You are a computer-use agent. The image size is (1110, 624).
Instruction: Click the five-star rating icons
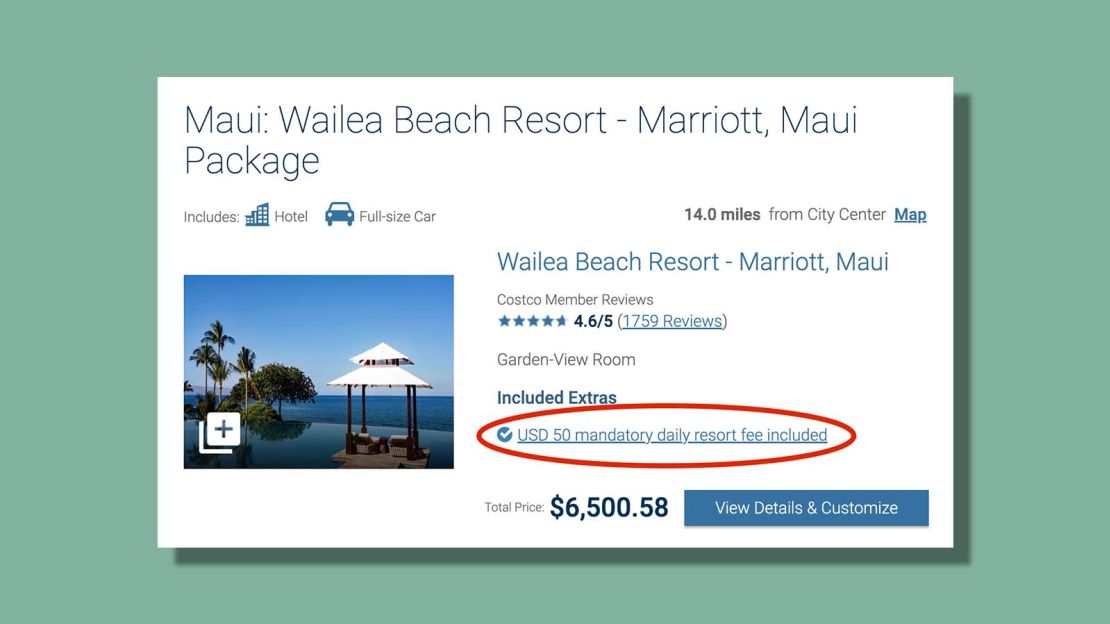[x=532, y=321]
